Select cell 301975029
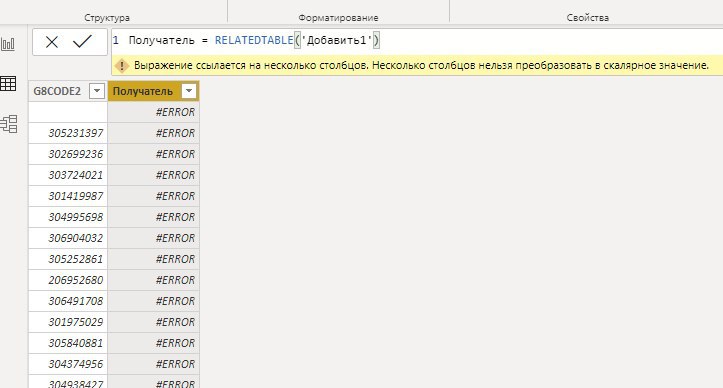 point(68,322)
